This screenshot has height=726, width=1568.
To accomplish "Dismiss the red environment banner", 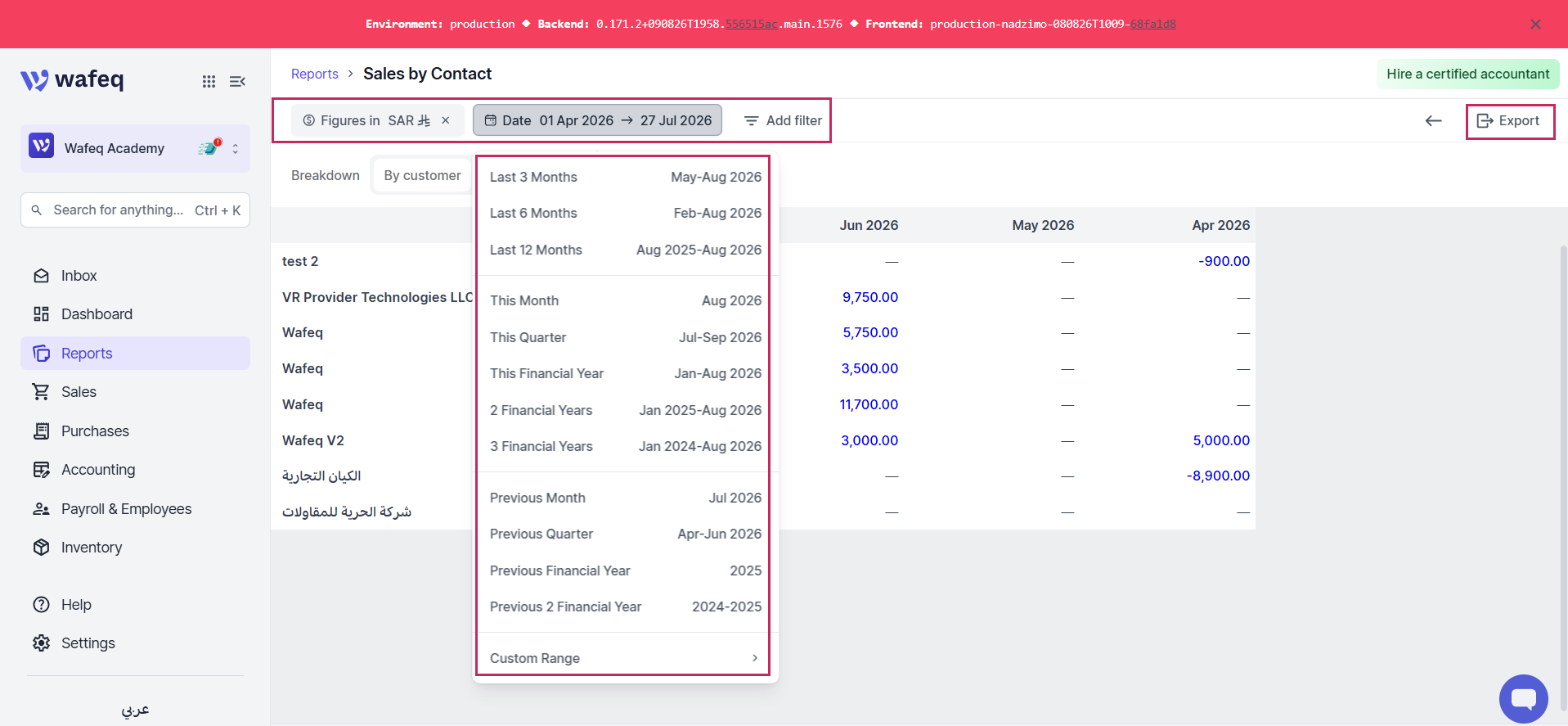I will tap(1535, 24).
